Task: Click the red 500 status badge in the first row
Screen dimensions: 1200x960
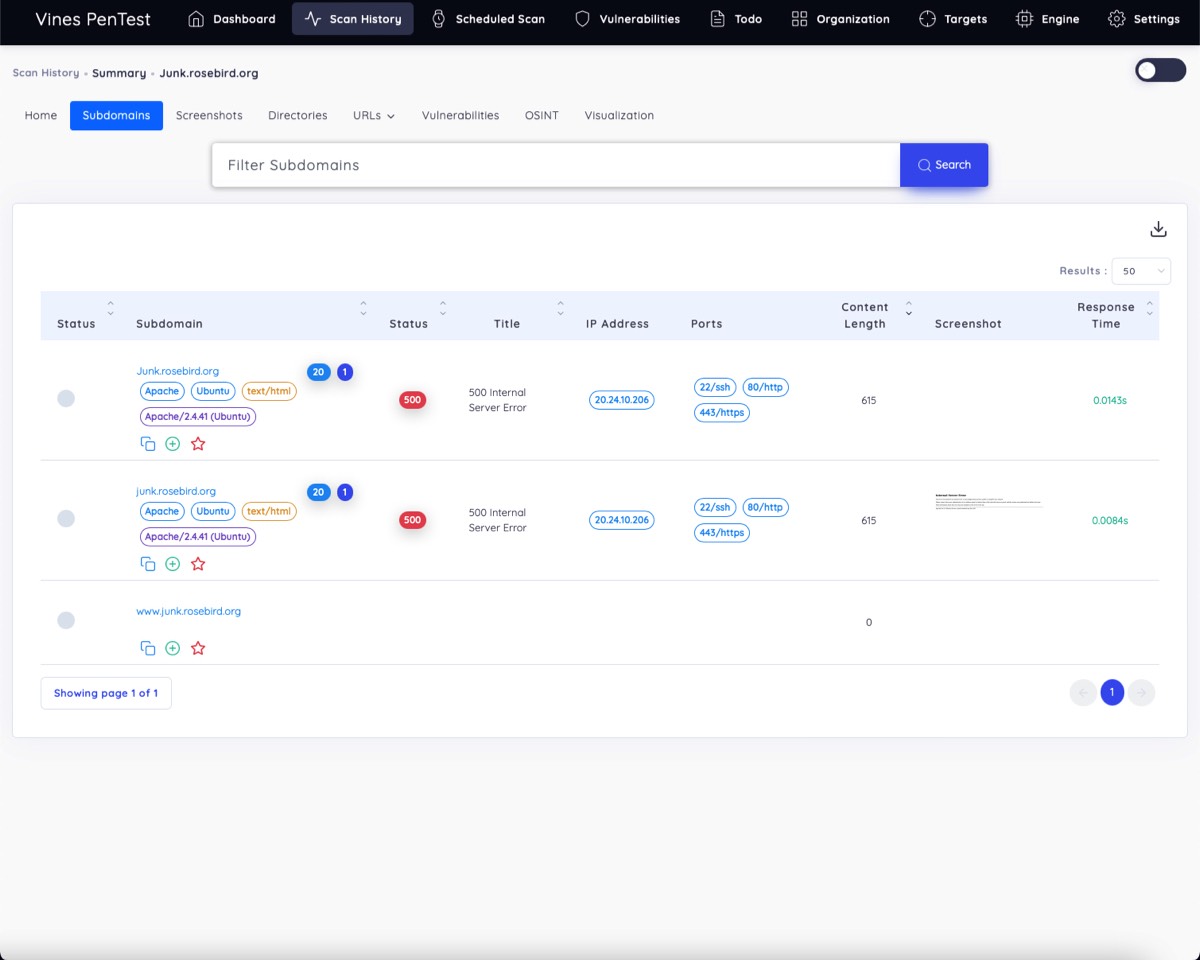Action: tap(412, 400)
